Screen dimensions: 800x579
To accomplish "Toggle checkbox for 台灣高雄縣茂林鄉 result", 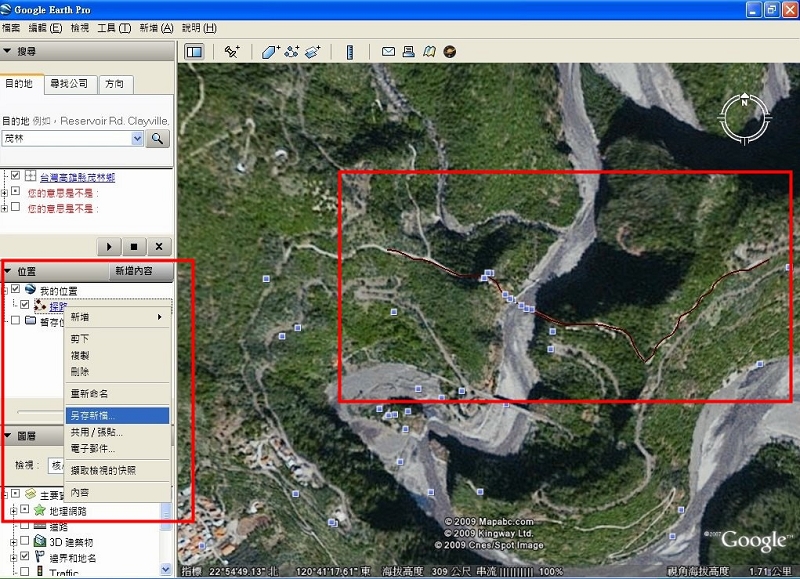I will [16, 177].
